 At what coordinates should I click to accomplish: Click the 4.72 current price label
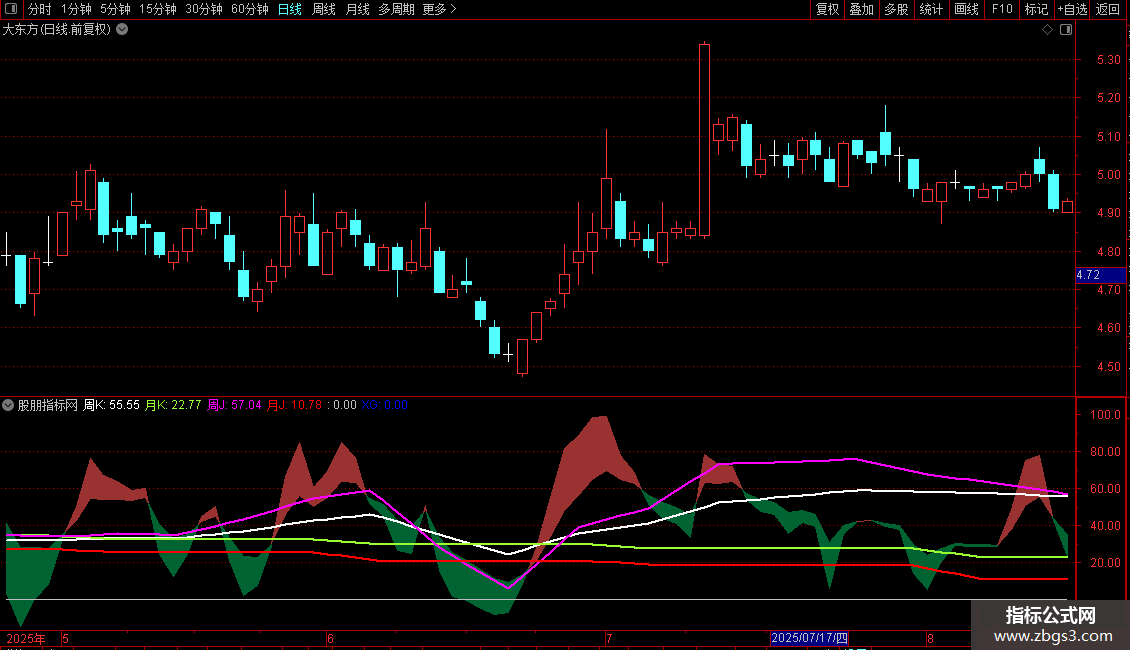(1100, 275)
